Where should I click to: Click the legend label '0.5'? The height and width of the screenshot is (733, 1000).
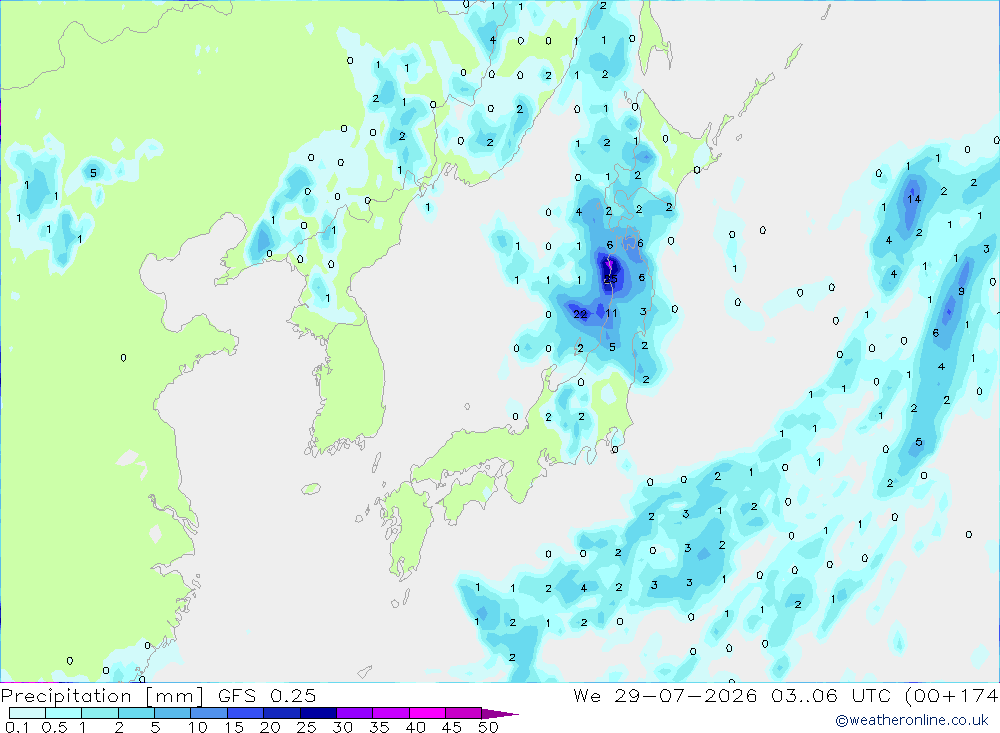(x=54, y=727)
